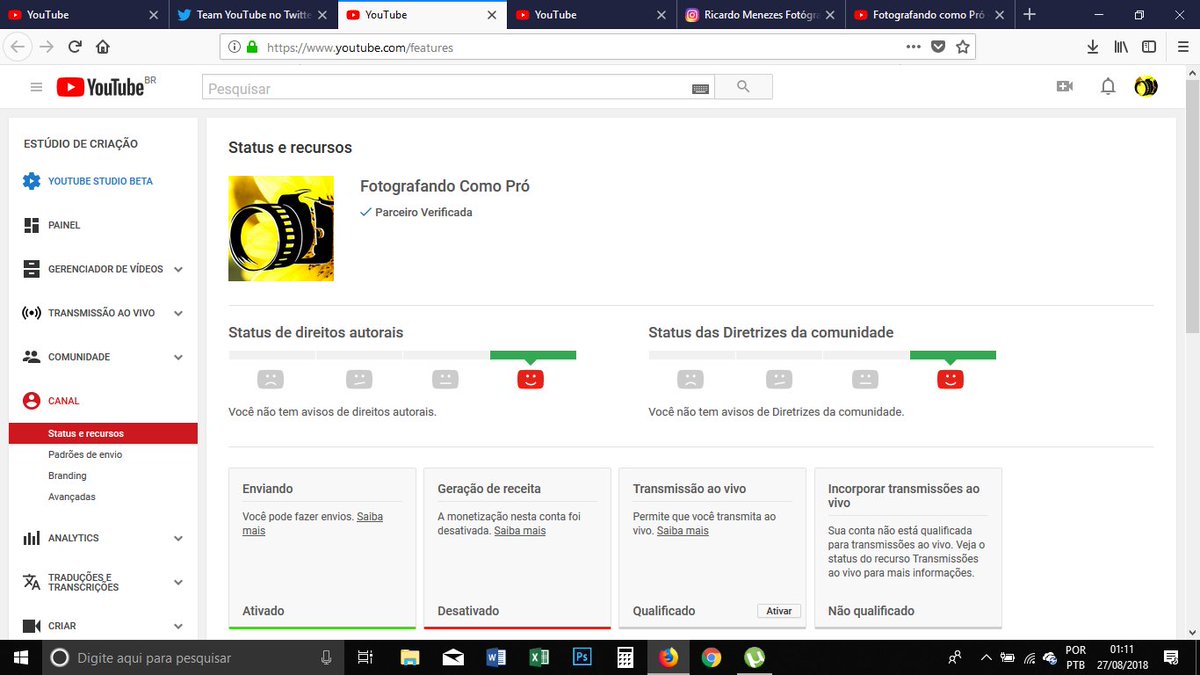The width and height of the screenshot is (1200, 675).
Task: Click the Fotografando Como Pró channel name
Action: (x=445, y=186)
